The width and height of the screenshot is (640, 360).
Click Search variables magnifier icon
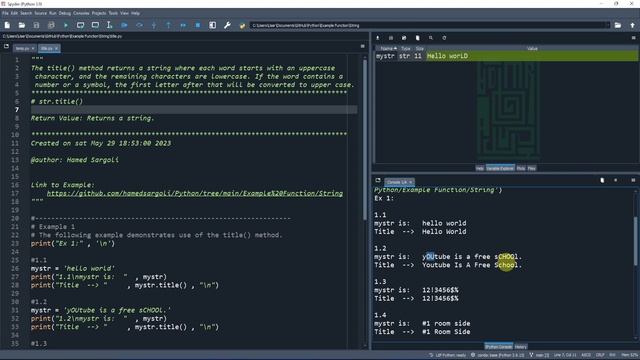pyautogui.click(x=431, y=38)
